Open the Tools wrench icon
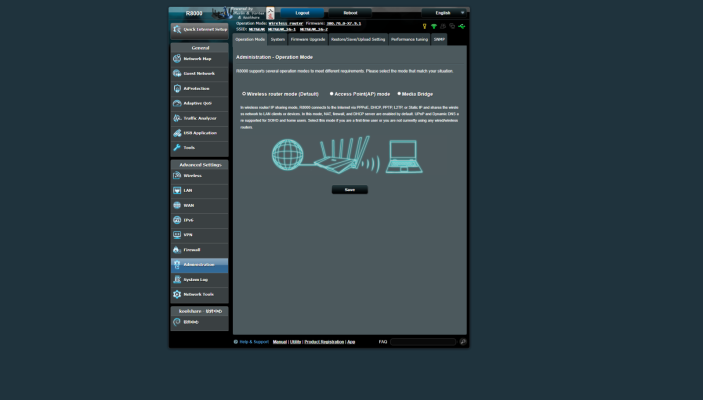The width and height of the screenshot is (703, 400). tap(177, 148)
